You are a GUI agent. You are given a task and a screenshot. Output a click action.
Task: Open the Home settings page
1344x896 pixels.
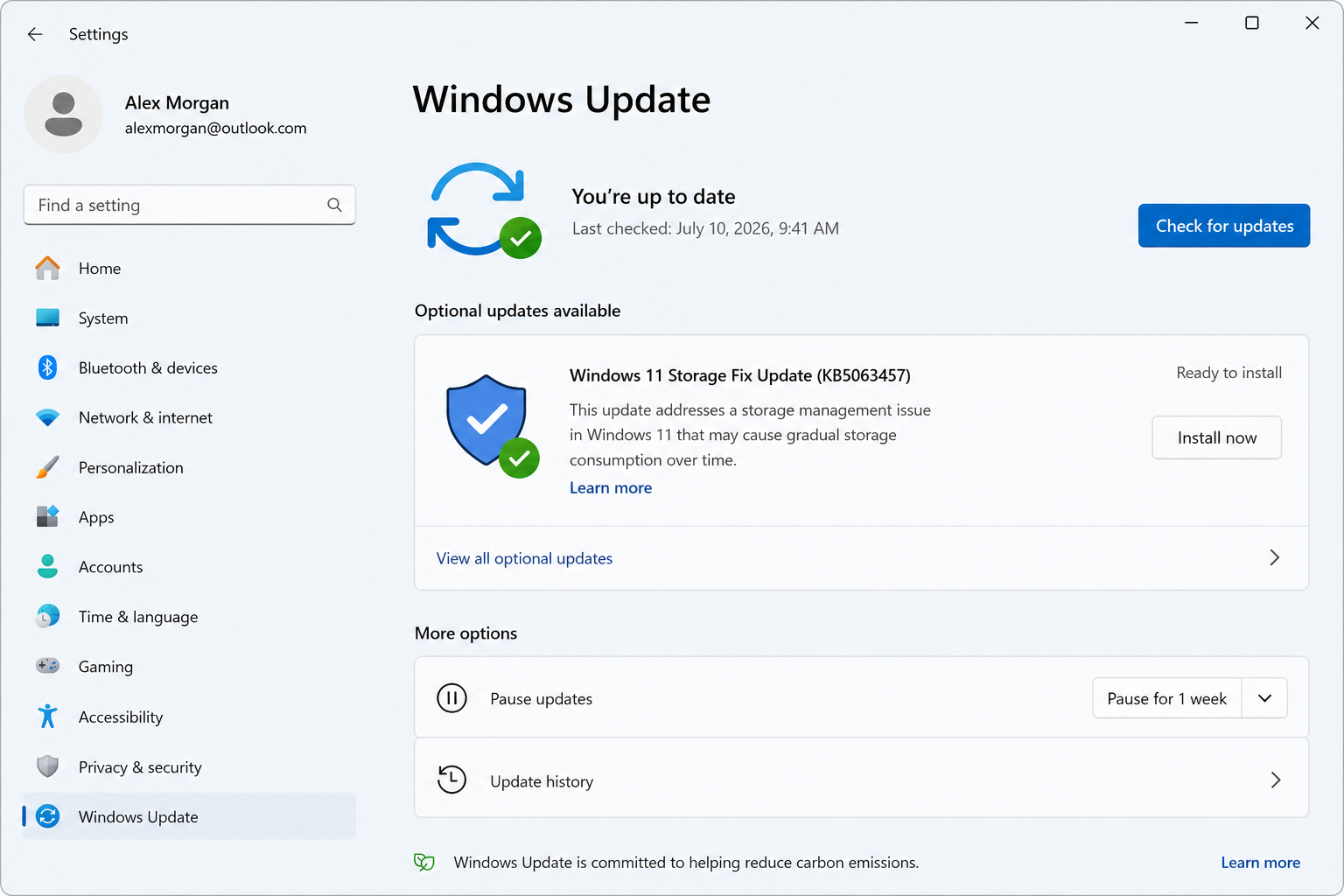[189, 269]
